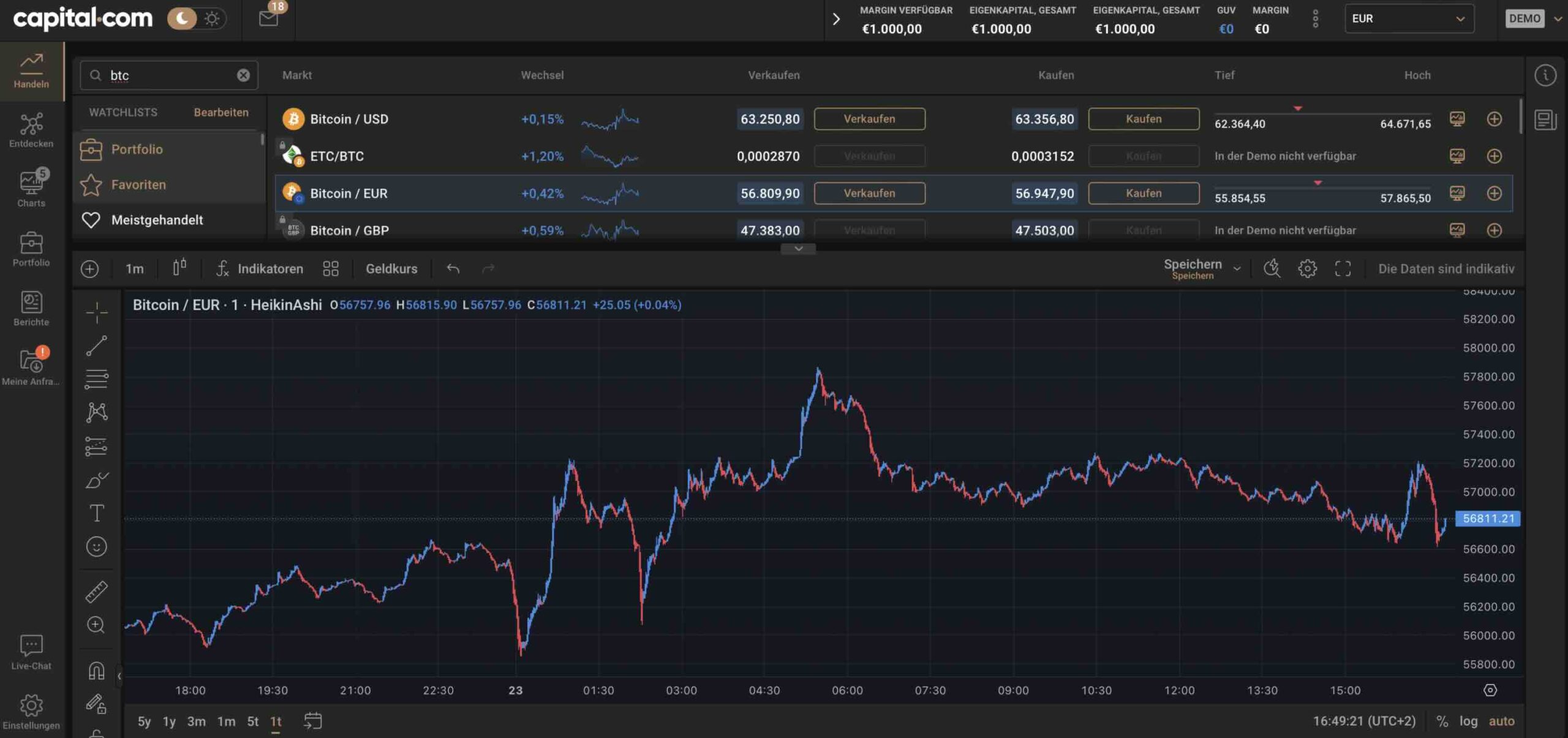Add a symbol to compare with plus icon
Image resolution: width=1568 pixels, height=738 pixels.
point(89,269)
